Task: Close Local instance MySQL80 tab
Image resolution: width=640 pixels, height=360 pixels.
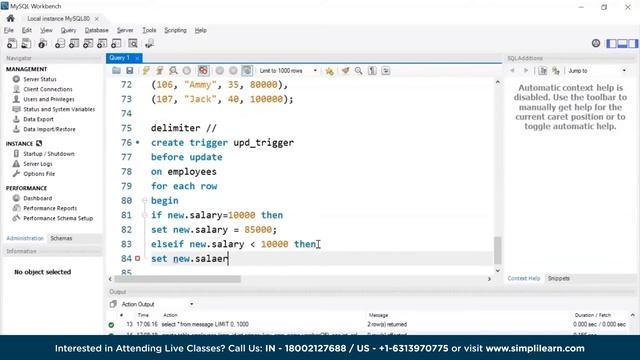Action: point(97,19)
